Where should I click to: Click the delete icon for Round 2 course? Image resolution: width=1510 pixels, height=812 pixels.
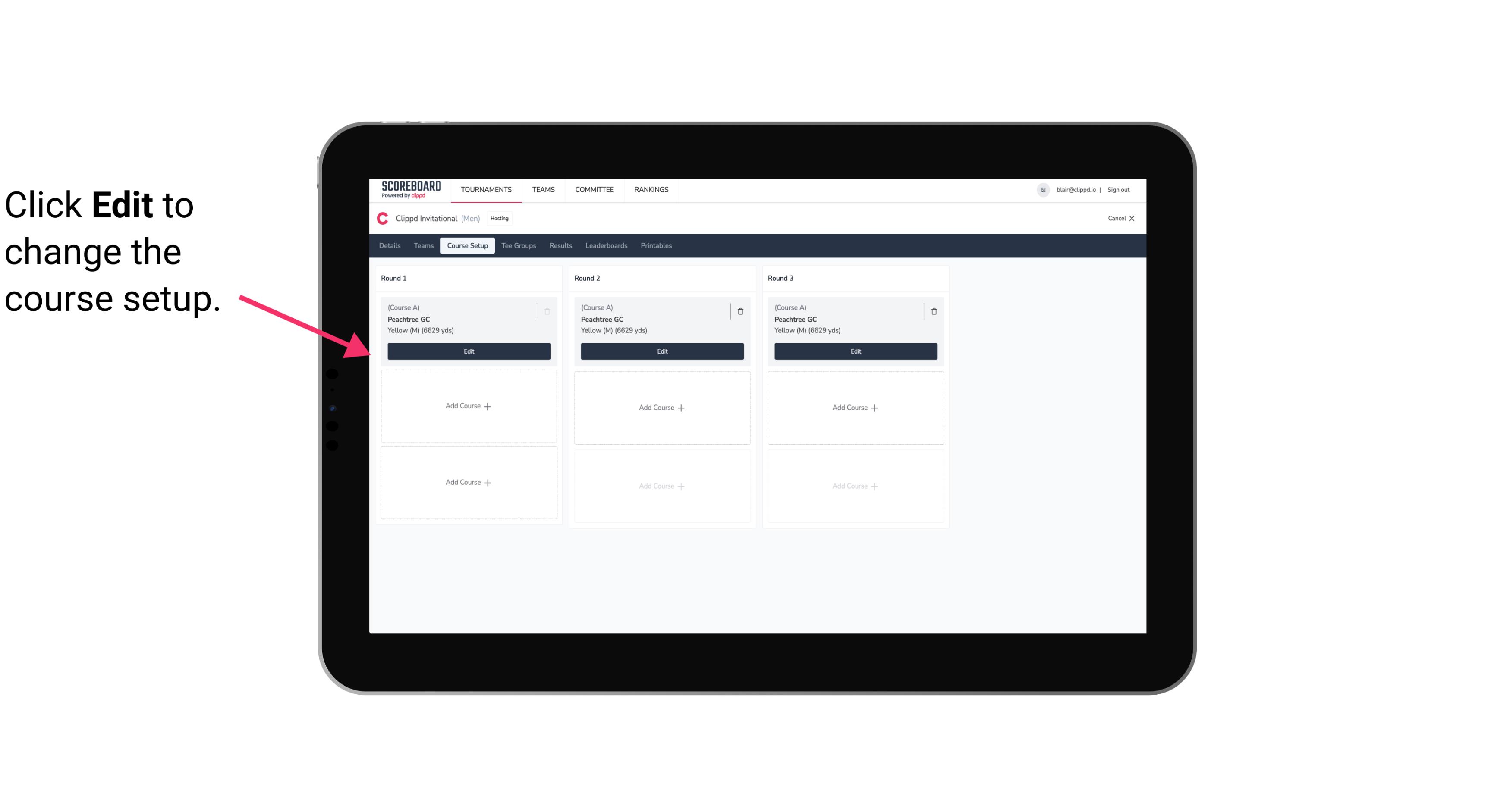[740, 311]
